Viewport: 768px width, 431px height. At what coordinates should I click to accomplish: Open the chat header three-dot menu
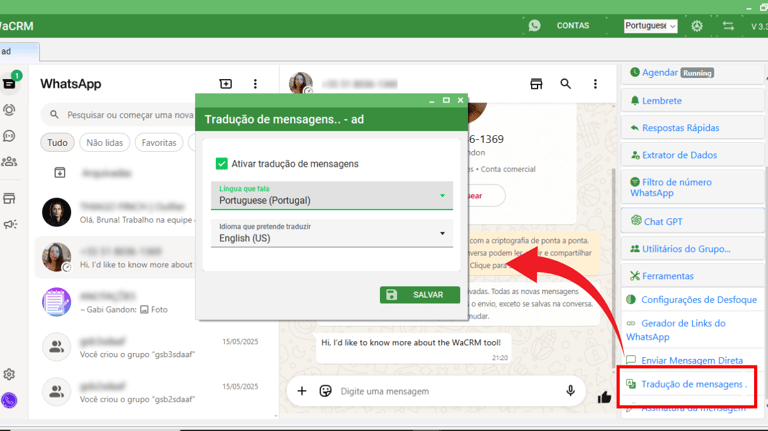tap(595, 84)
